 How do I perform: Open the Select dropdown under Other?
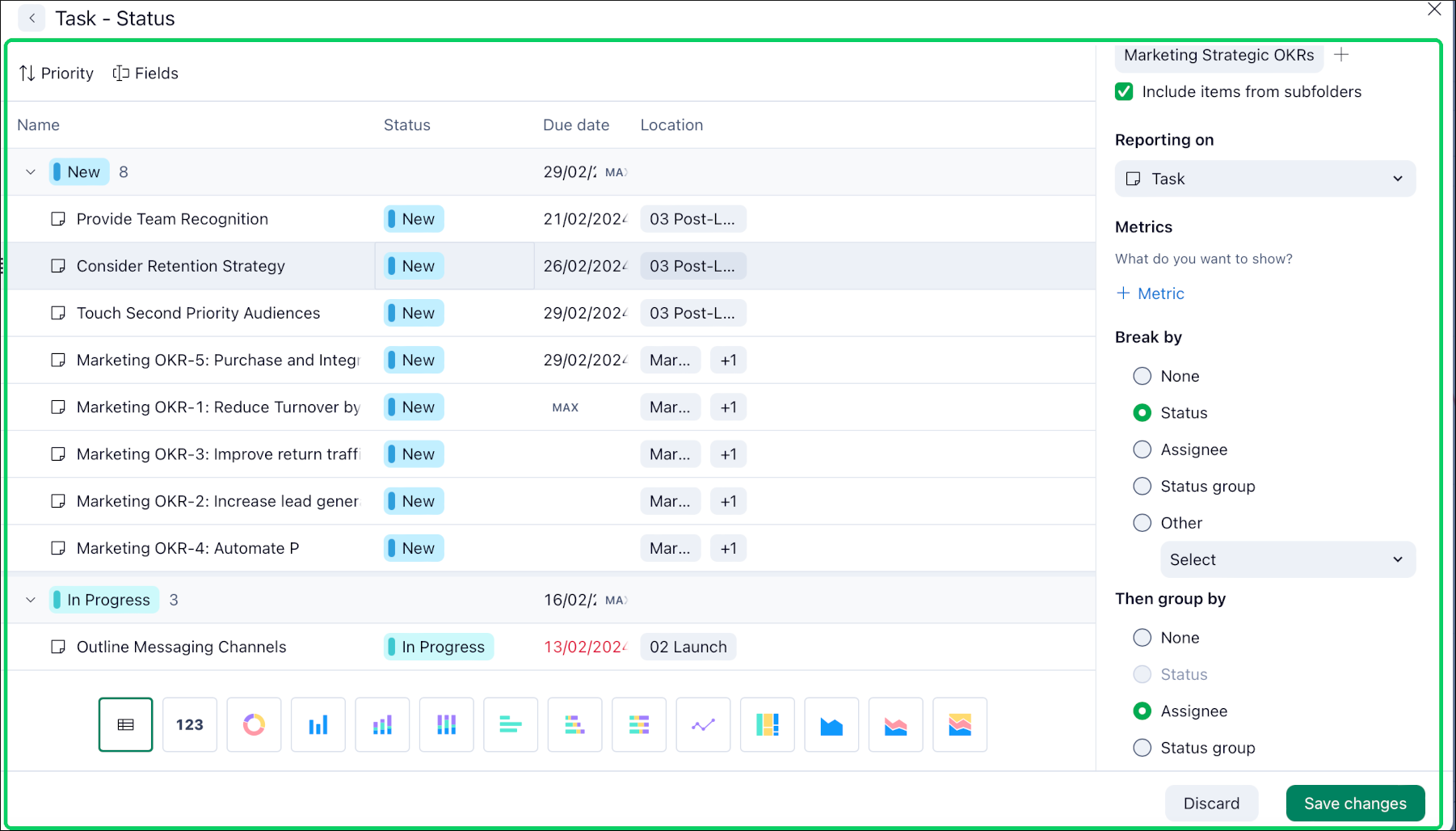coord(1287,559)
